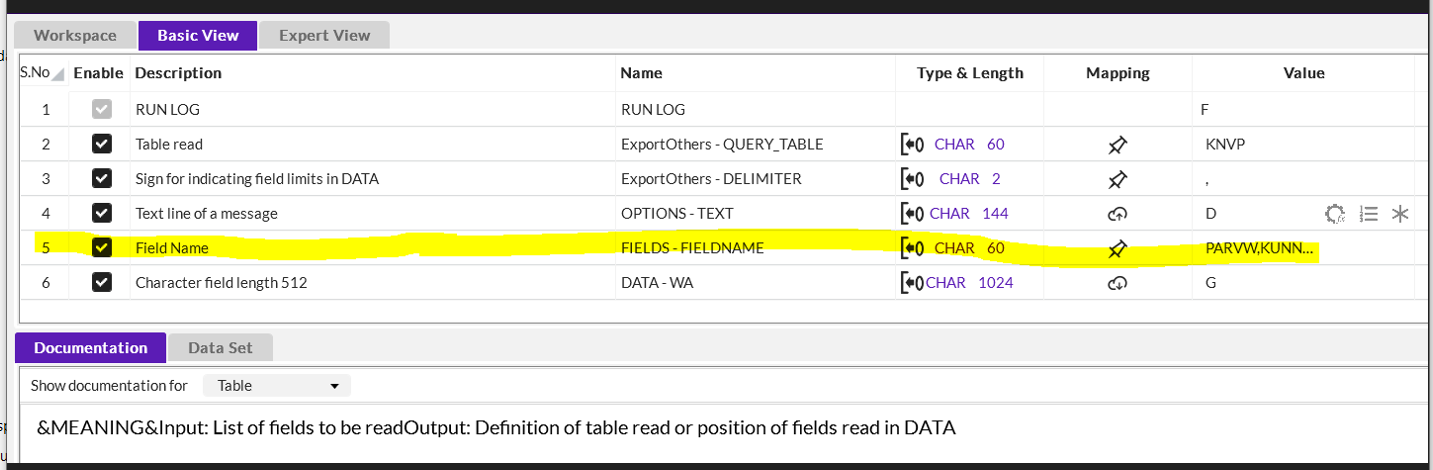Click the pin mapping icon in Field Name row
The width and height of the screenshot is (1433, 470).
tap(1118, 249)
